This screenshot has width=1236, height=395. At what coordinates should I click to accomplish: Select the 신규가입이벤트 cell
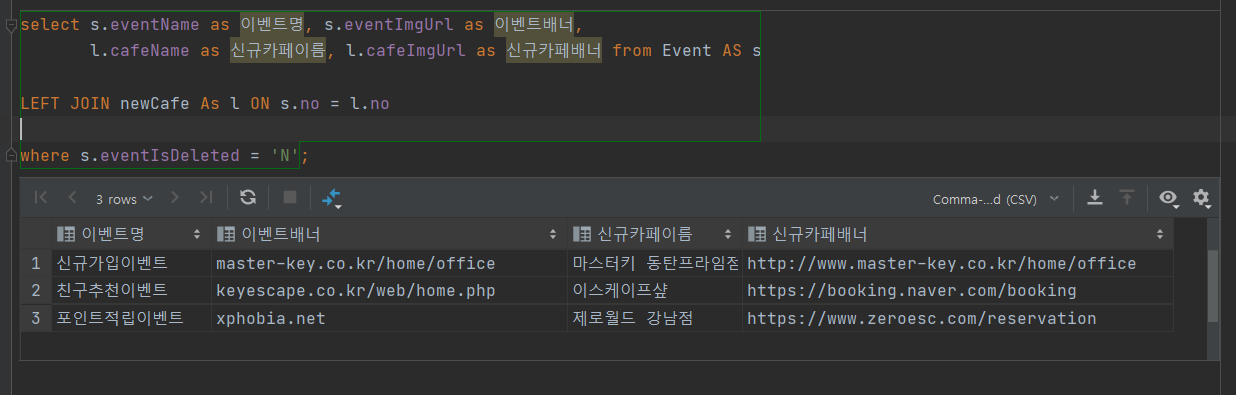[x=130, y=264]
